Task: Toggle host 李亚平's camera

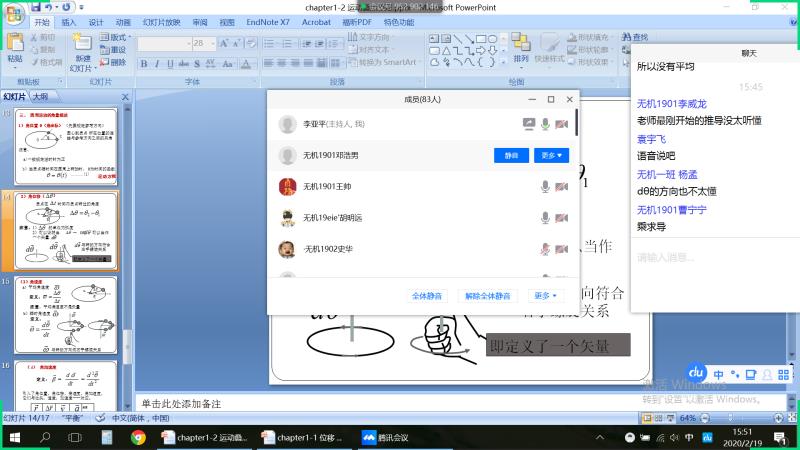Action: tap(562, 124)
